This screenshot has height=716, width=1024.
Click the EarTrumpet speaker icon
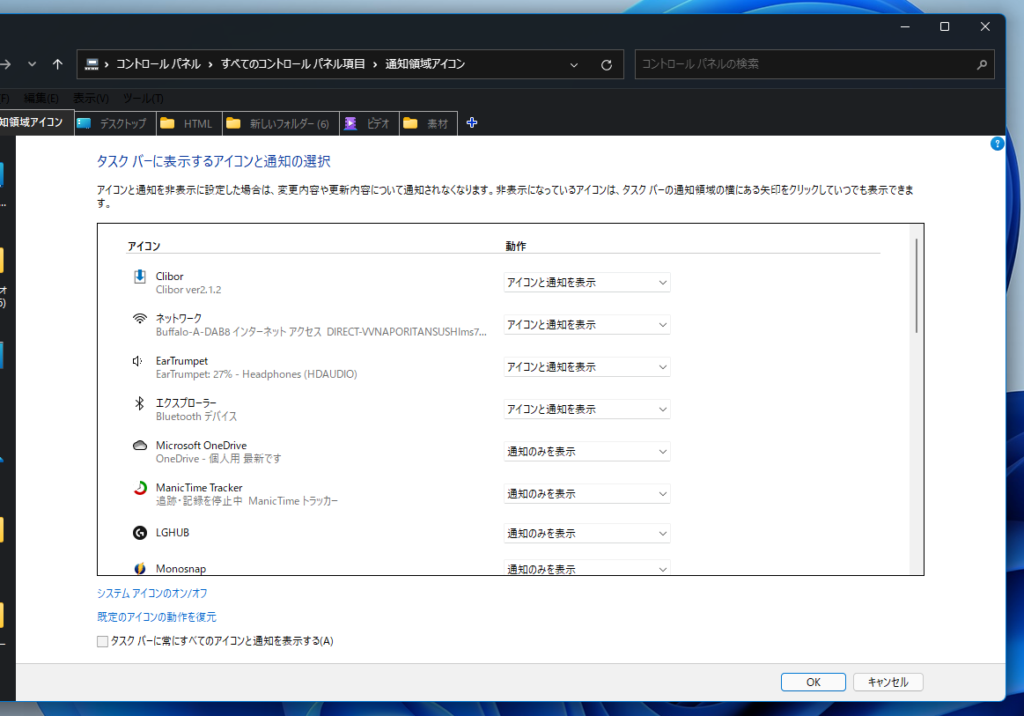point(138,361)
